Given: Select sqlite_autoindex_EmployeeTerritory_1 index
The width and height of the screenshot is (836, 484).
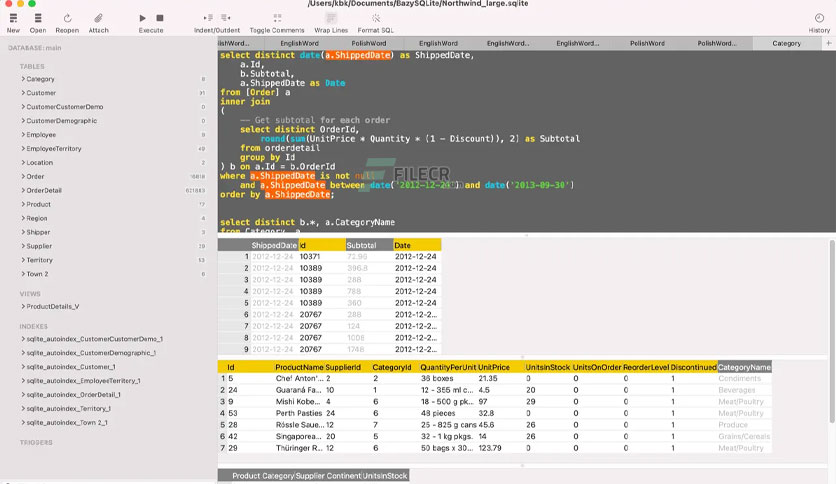Looking at the screenshot, I should coord(83,381).
